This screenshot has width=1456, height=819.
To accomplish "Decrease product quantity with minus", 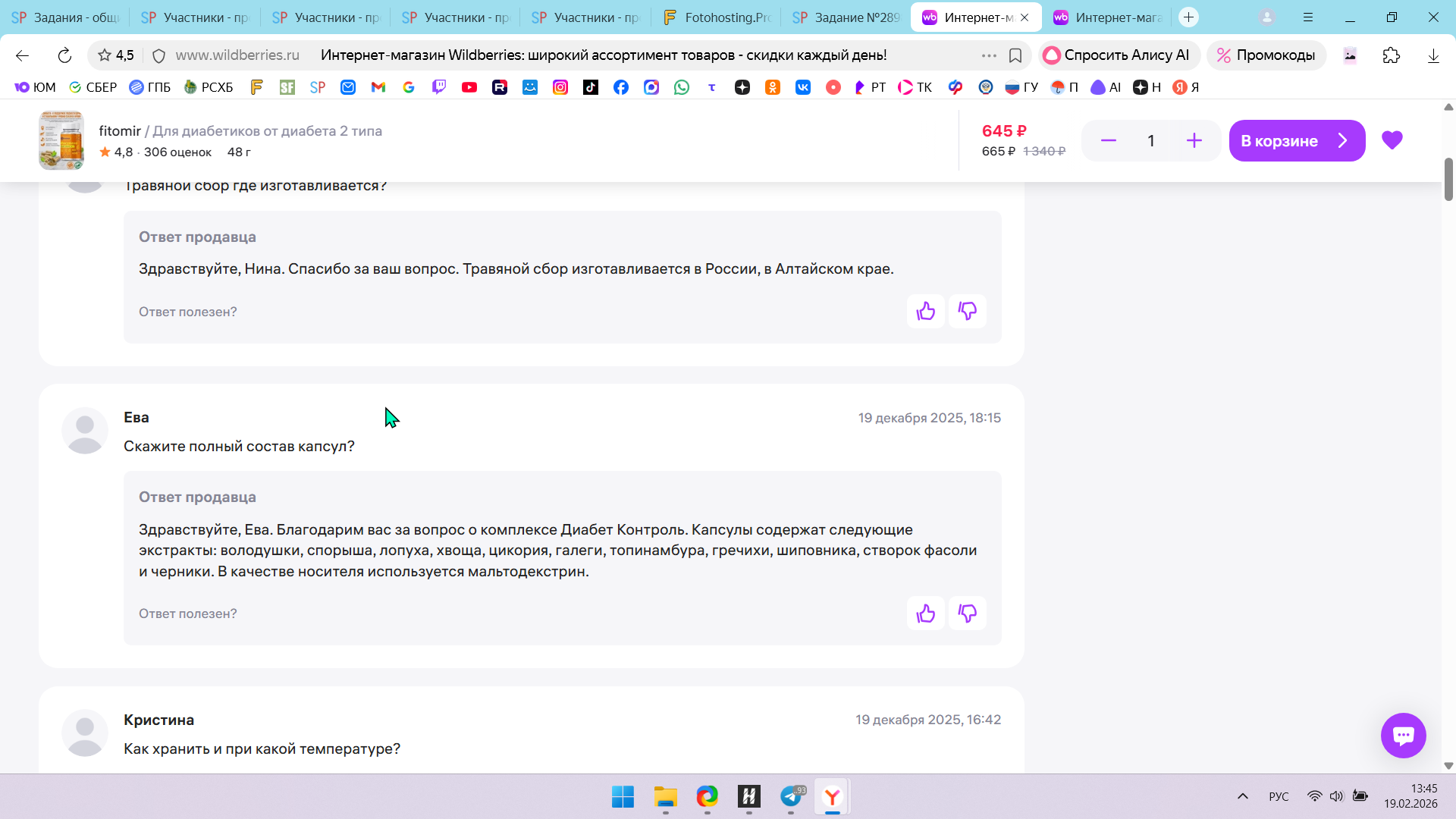I will pyautogui.click(x=1108, y=141).
